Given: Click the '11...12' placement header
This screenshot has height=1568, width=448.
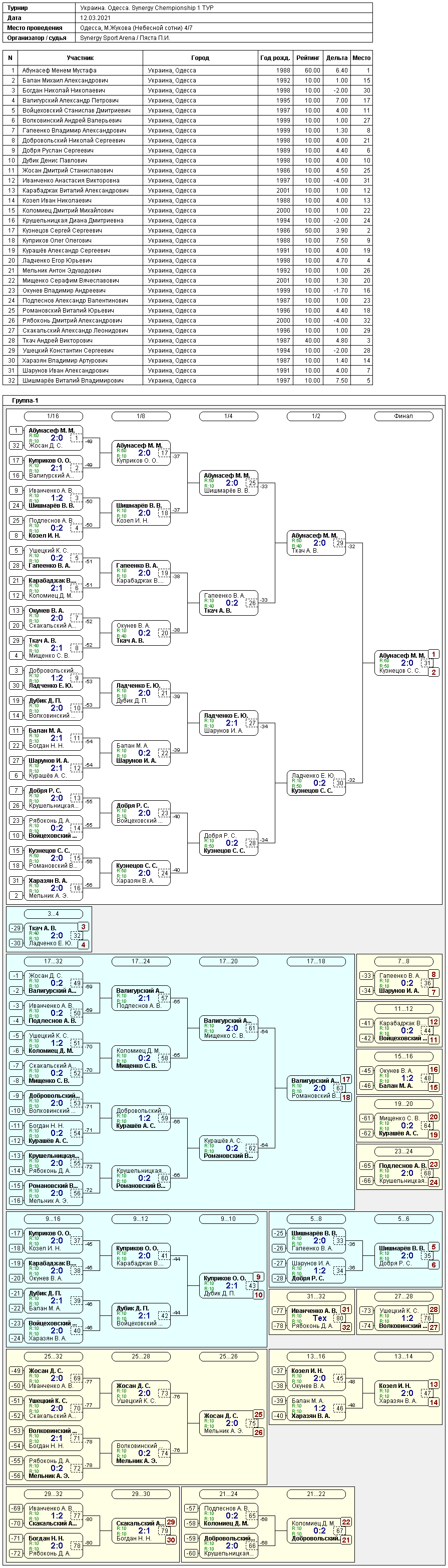Looking at the screenshot, I should click(403, 1009).
